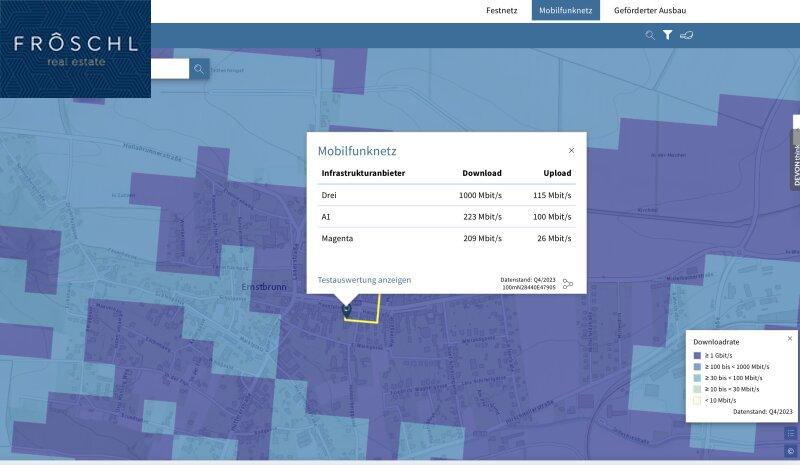Open the DEVONthink side tab

[796, 160]
